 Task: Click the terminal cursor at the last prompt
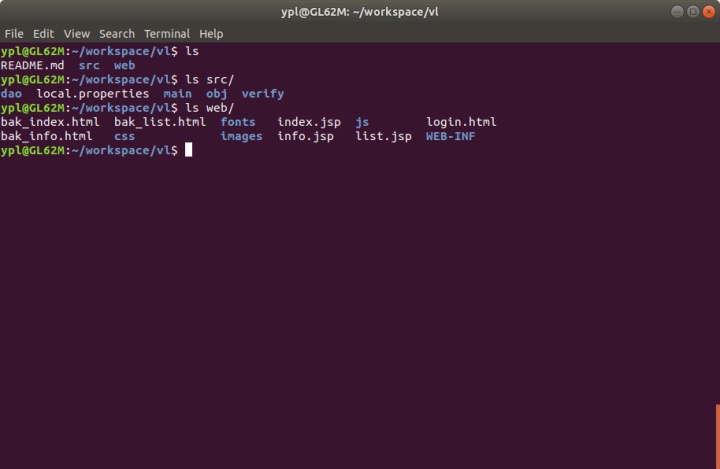(188, 150)
